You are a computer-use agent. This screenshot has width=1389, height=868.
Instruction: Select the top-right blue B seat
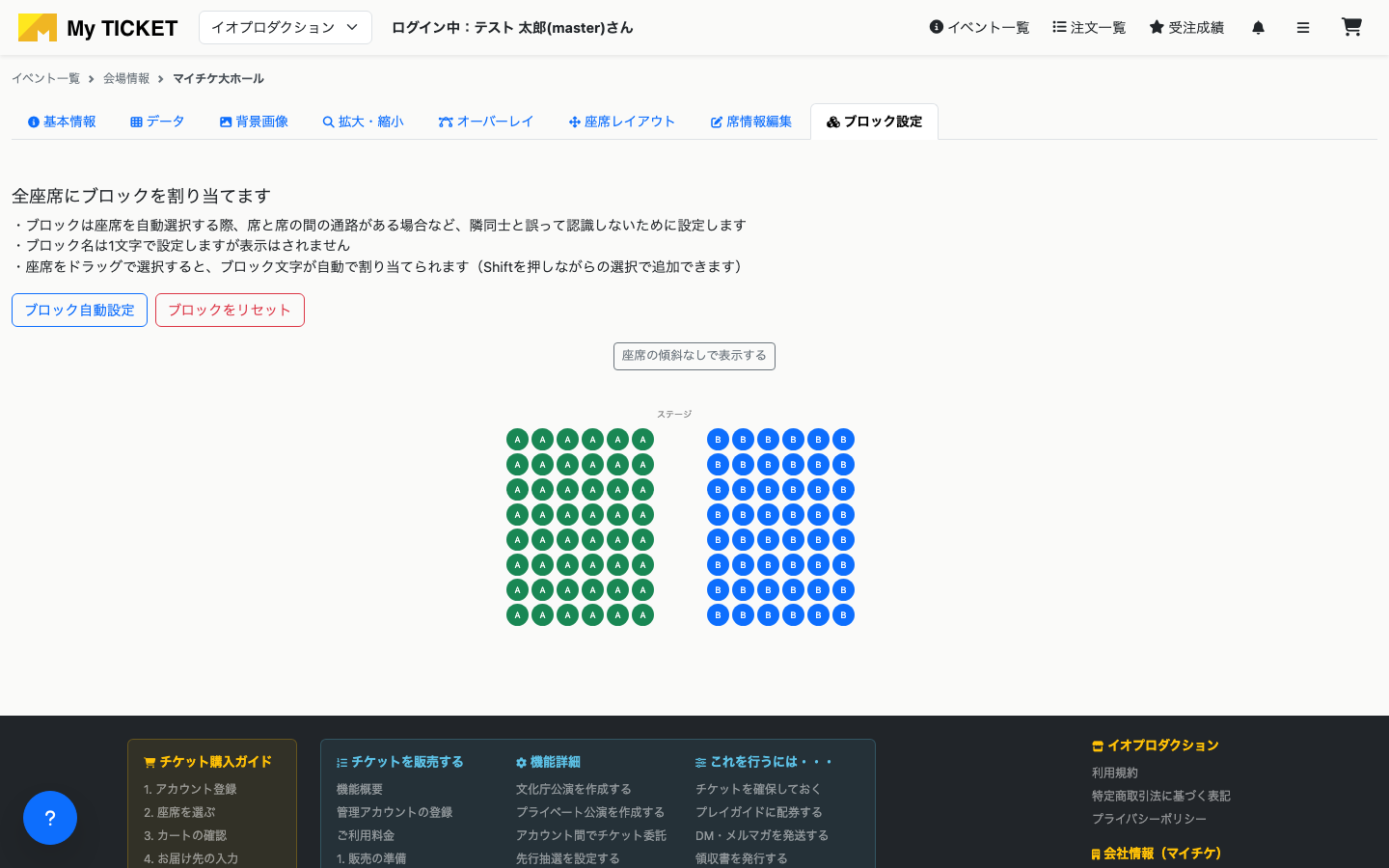pos(844,440)
